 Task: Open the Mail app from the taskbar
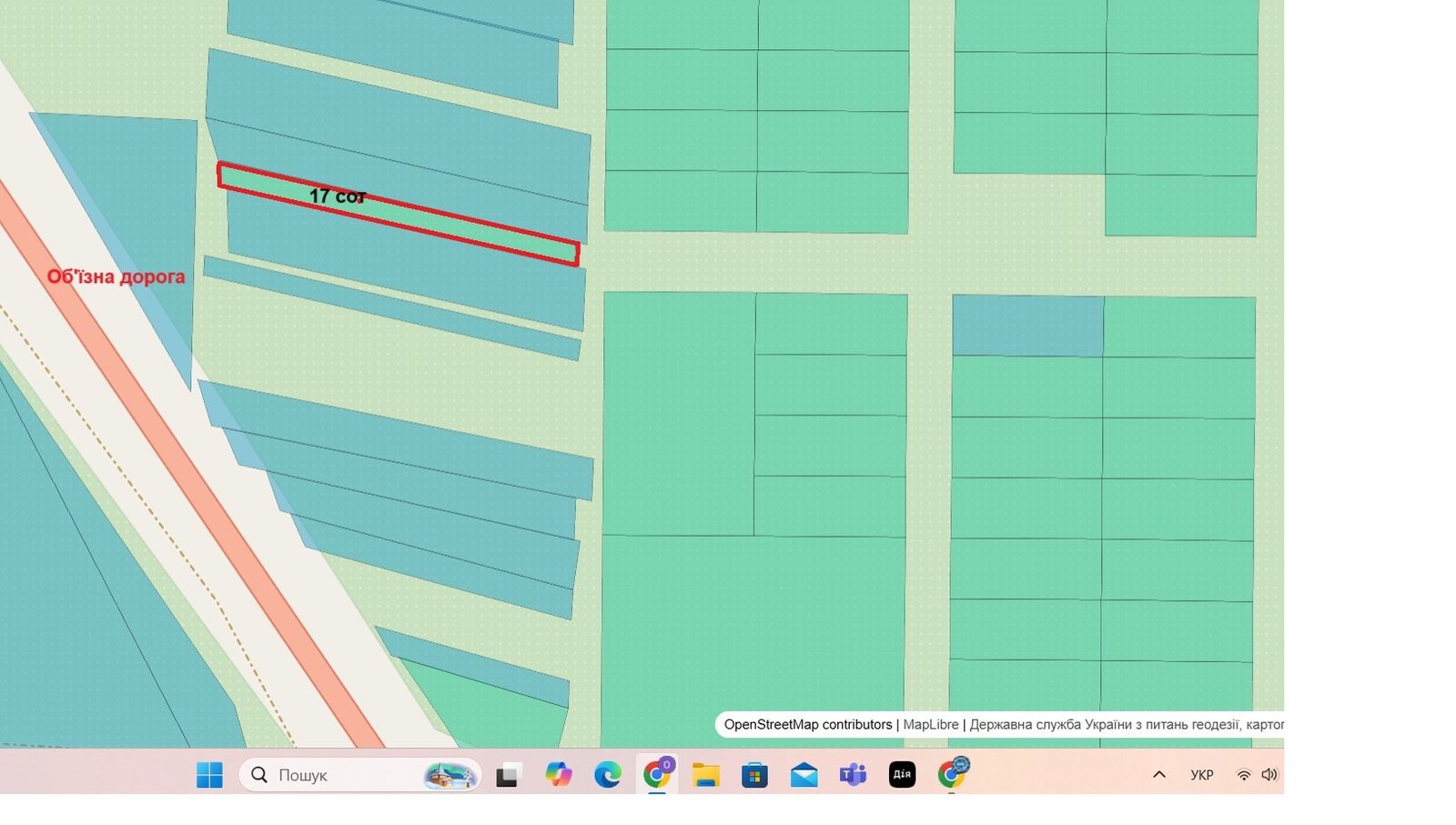coord(804,775)
